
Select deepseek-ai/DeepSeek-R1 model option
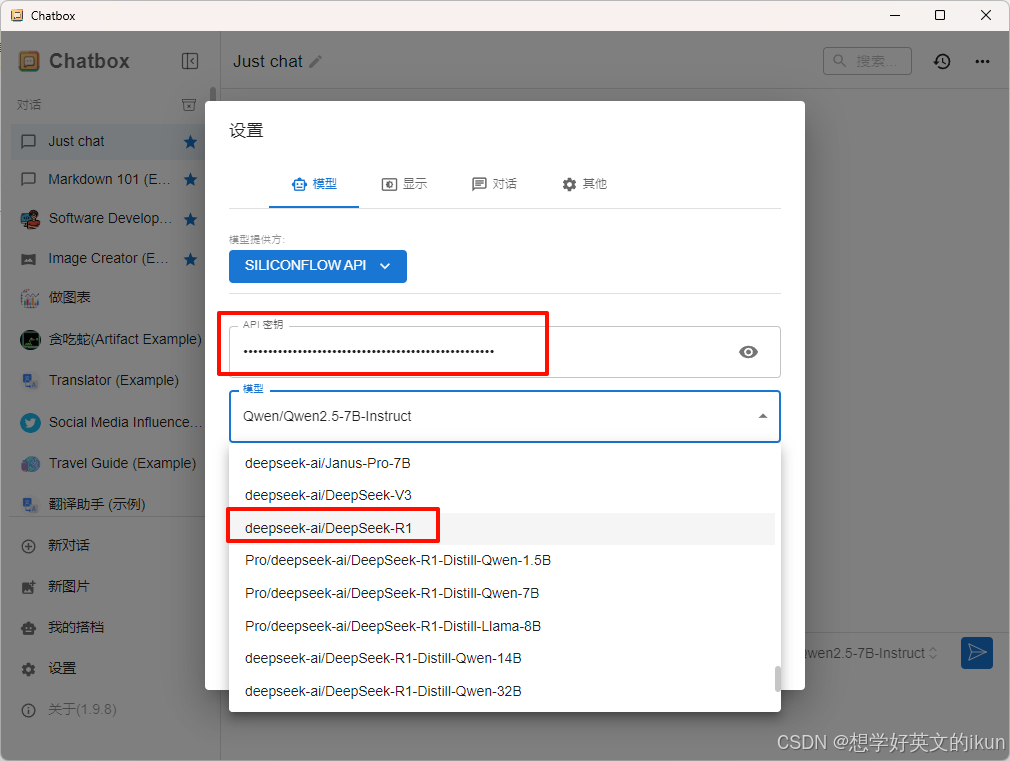coord(502,528)
